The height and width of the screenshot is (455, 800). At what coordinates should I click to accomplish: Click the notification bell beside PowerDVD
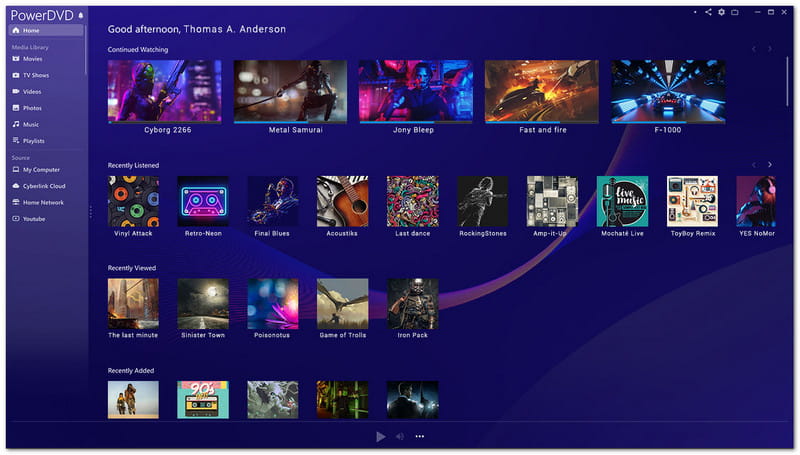click(x=80, y=16)
